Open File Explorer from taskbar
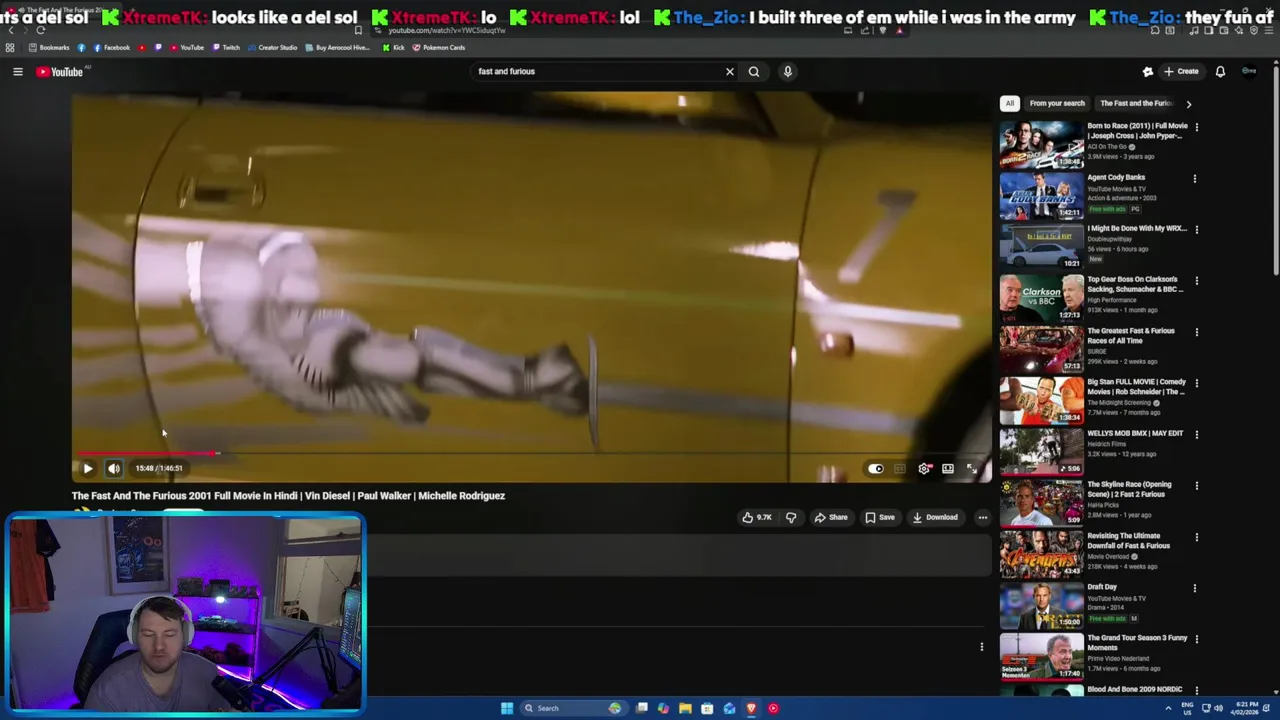Viewport: 1280px width, 720px height. 685,708
